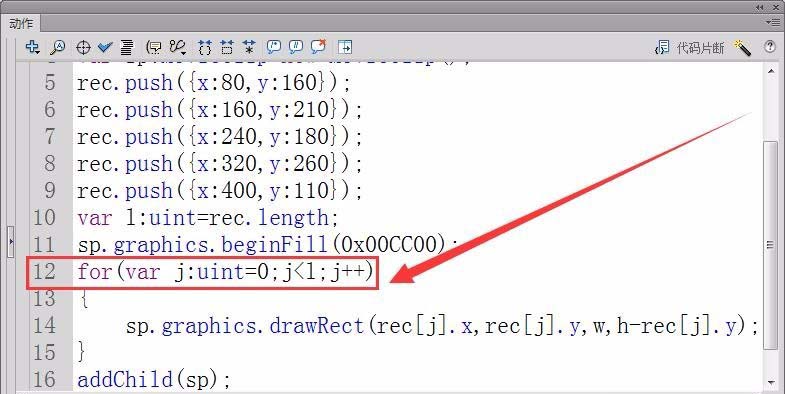
Task: Click line number 5 in the gutter
Action: pos(50,82)
